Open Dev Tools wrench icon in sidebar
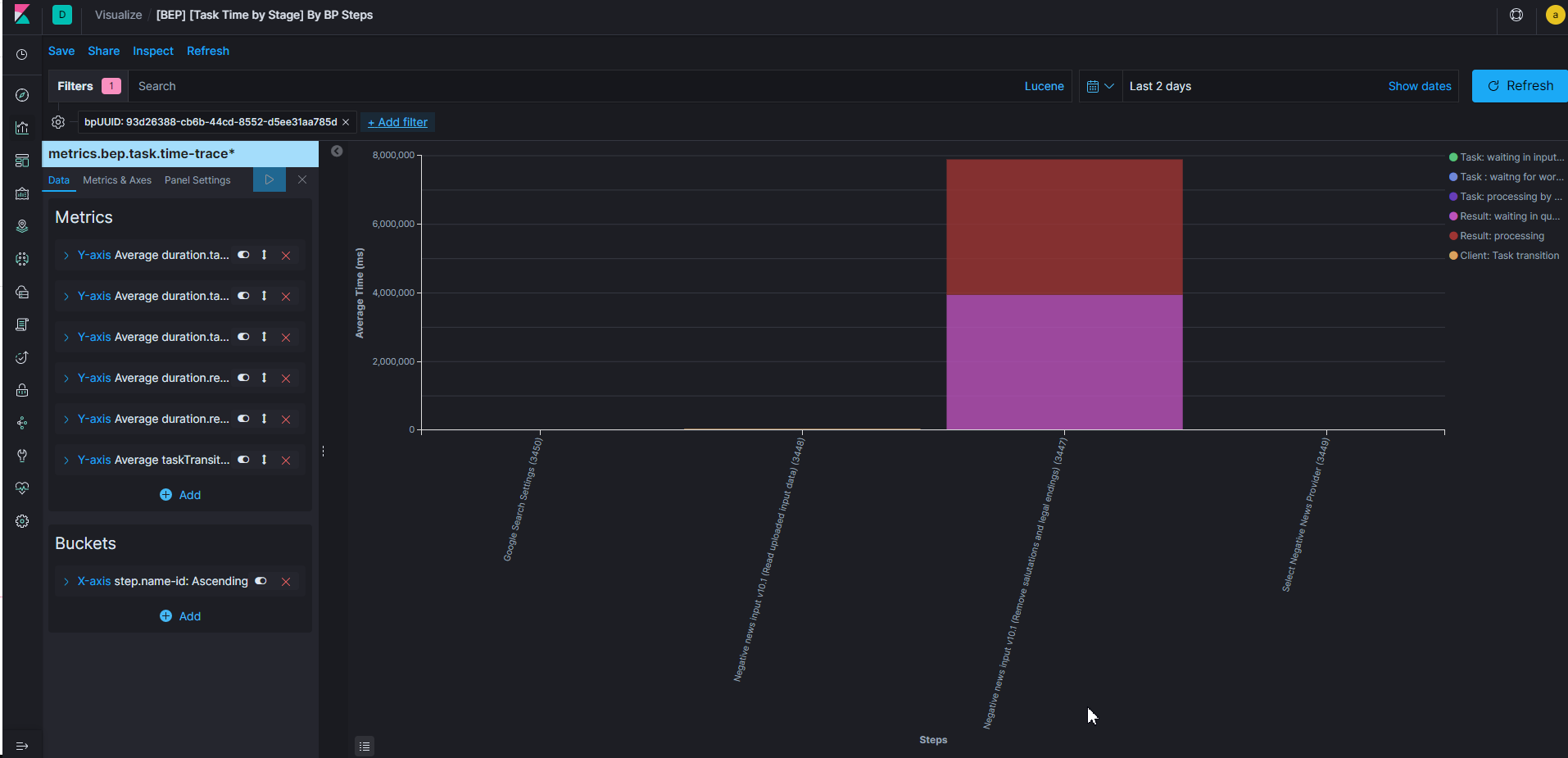The image size is (1568, 758). (x=22, y=456)
